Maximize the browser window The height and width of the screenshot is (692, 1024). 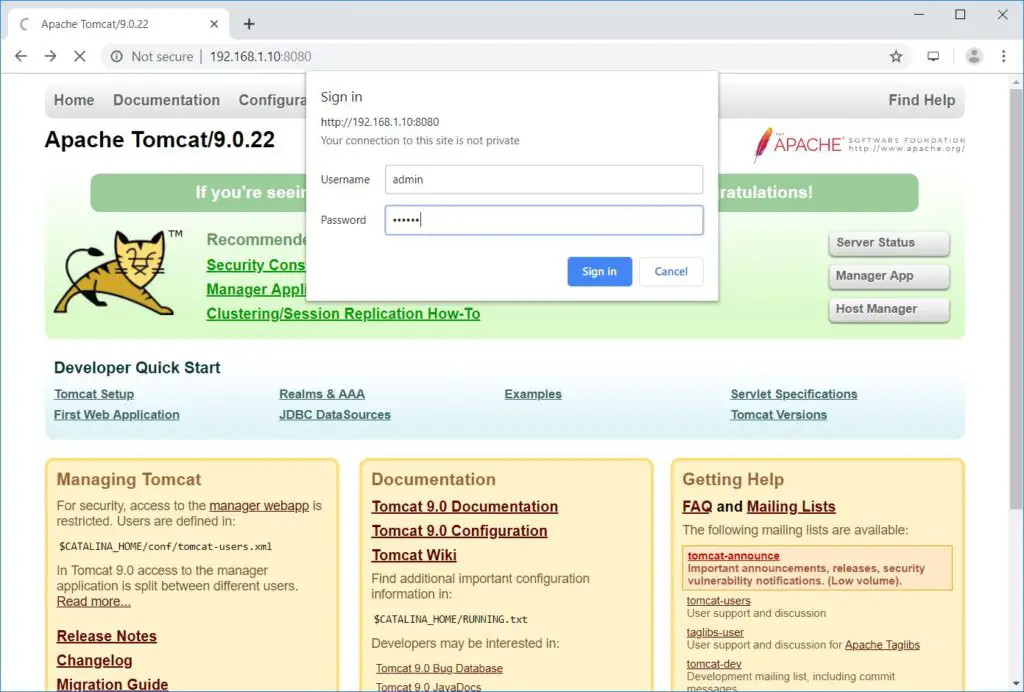point(960,14)
